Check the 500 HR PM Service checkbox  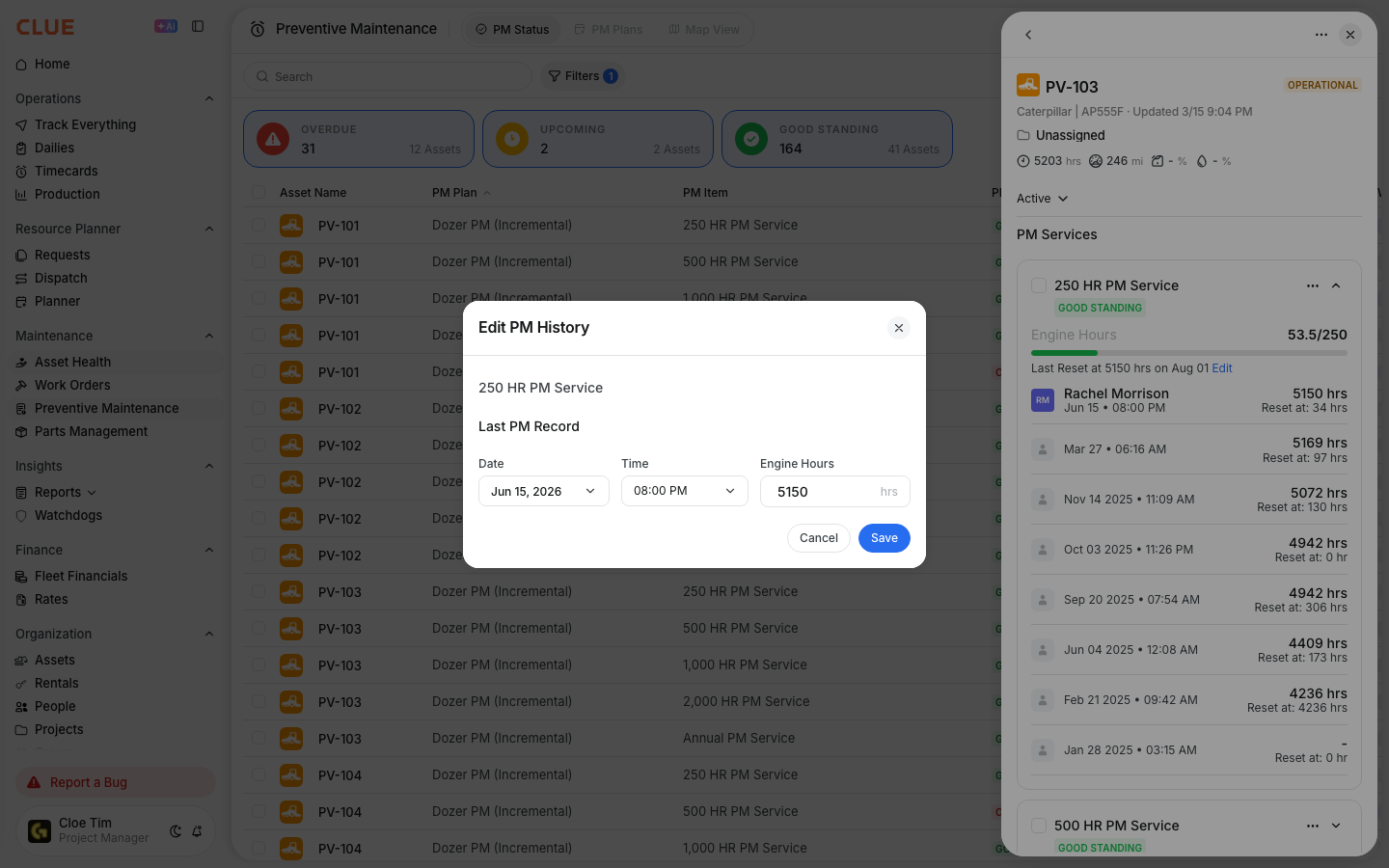click(1039, 826)
